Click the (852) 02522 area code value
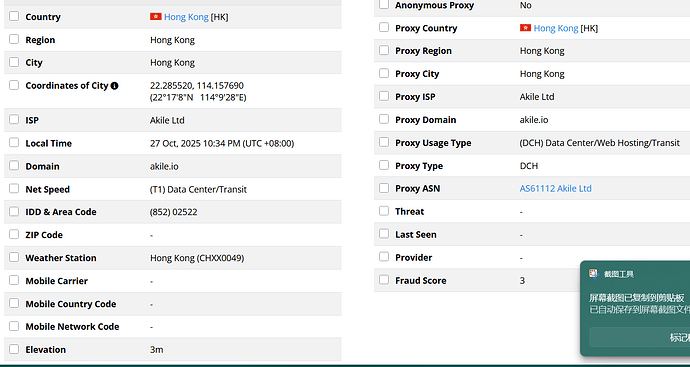The width and height of the screenshot is (690, 367). 173,212
